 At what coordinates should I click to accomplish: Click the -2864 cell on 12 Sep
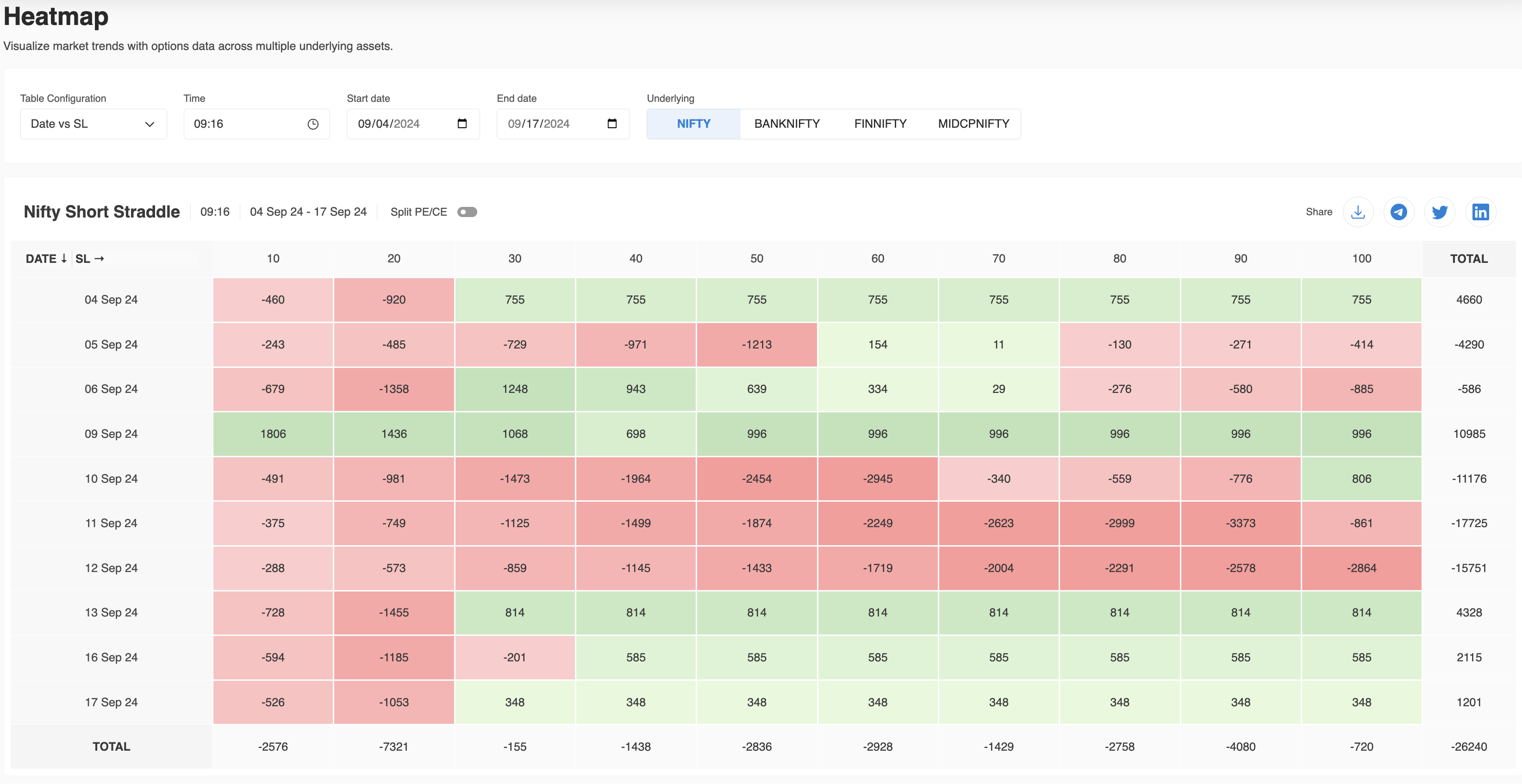1361,568
